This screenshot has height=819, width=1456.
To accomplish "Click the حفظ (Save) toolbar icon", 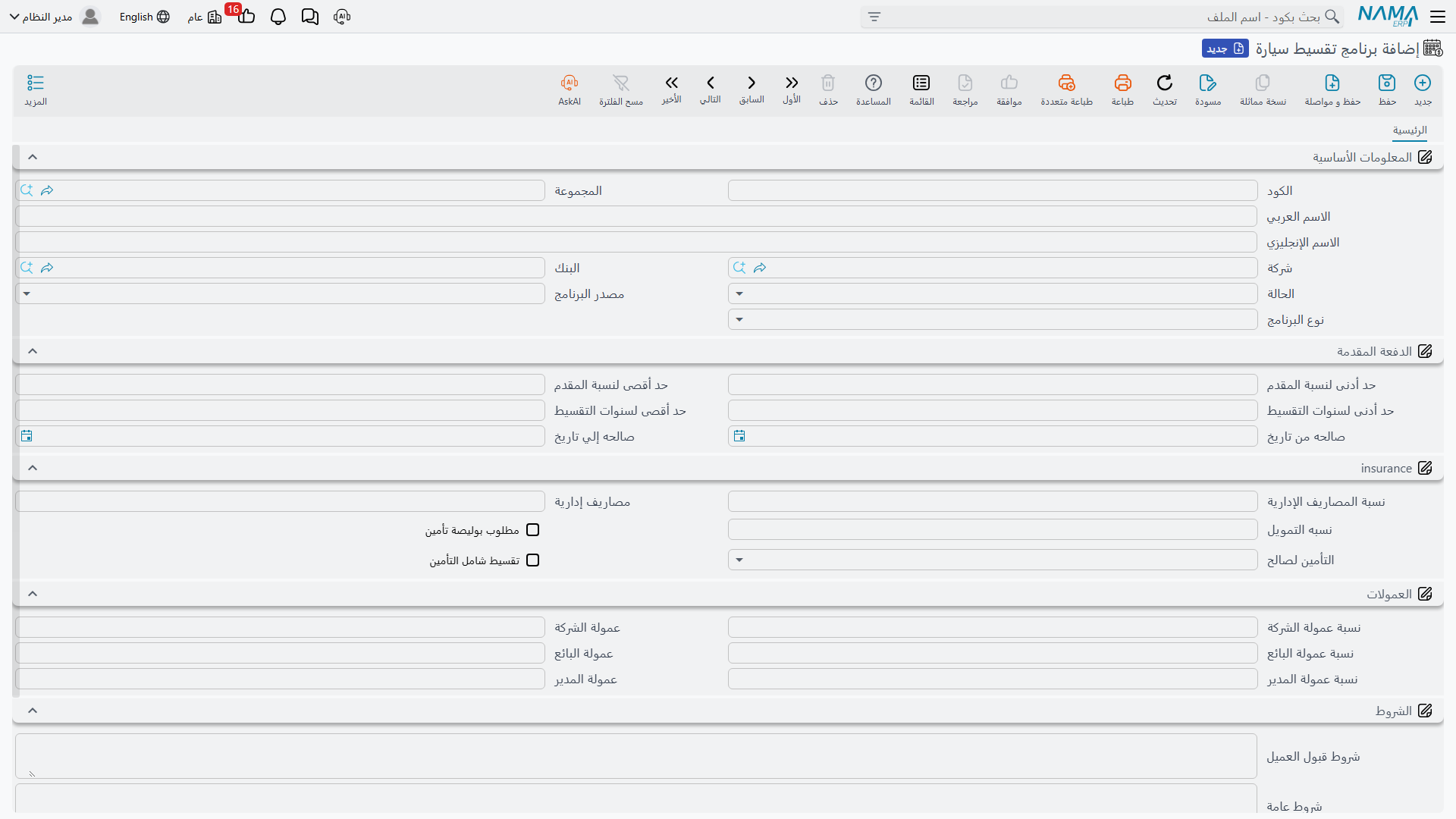I will tap(1387, 83).
